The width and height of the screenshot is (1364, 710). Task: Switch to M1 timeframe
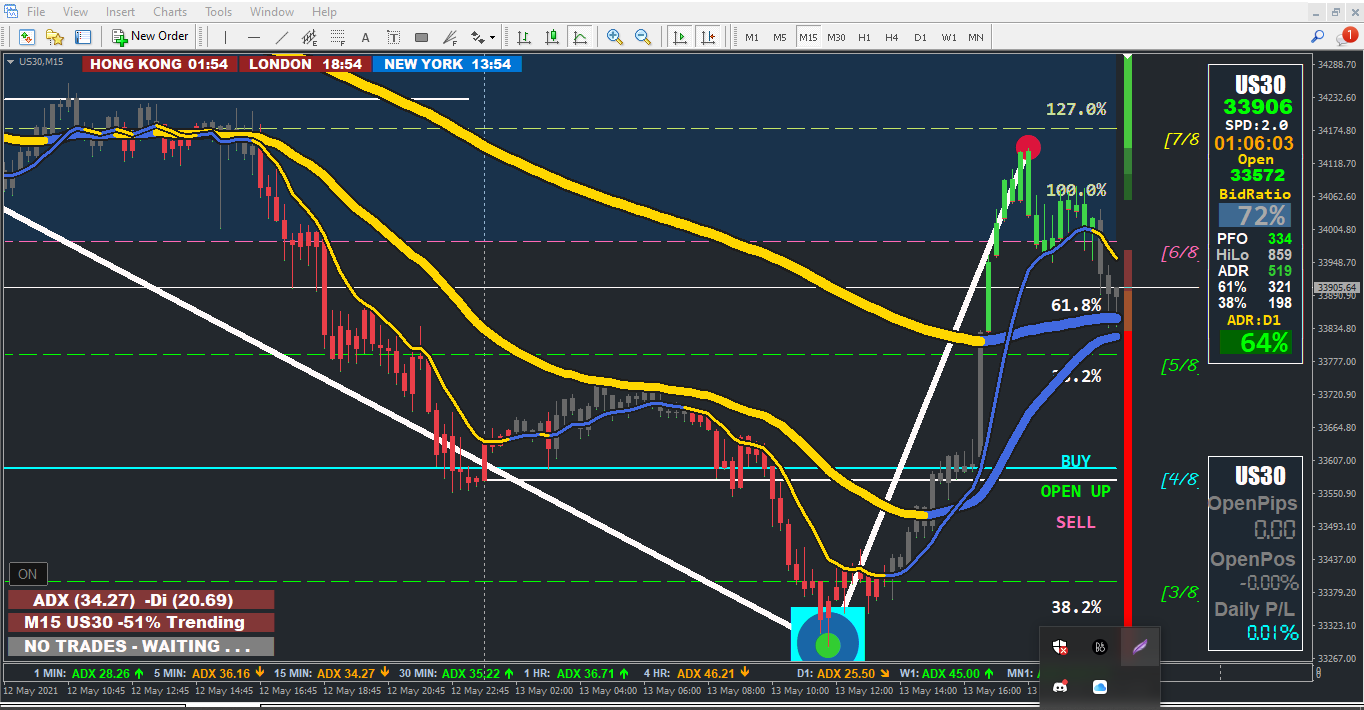pos(751,37)
